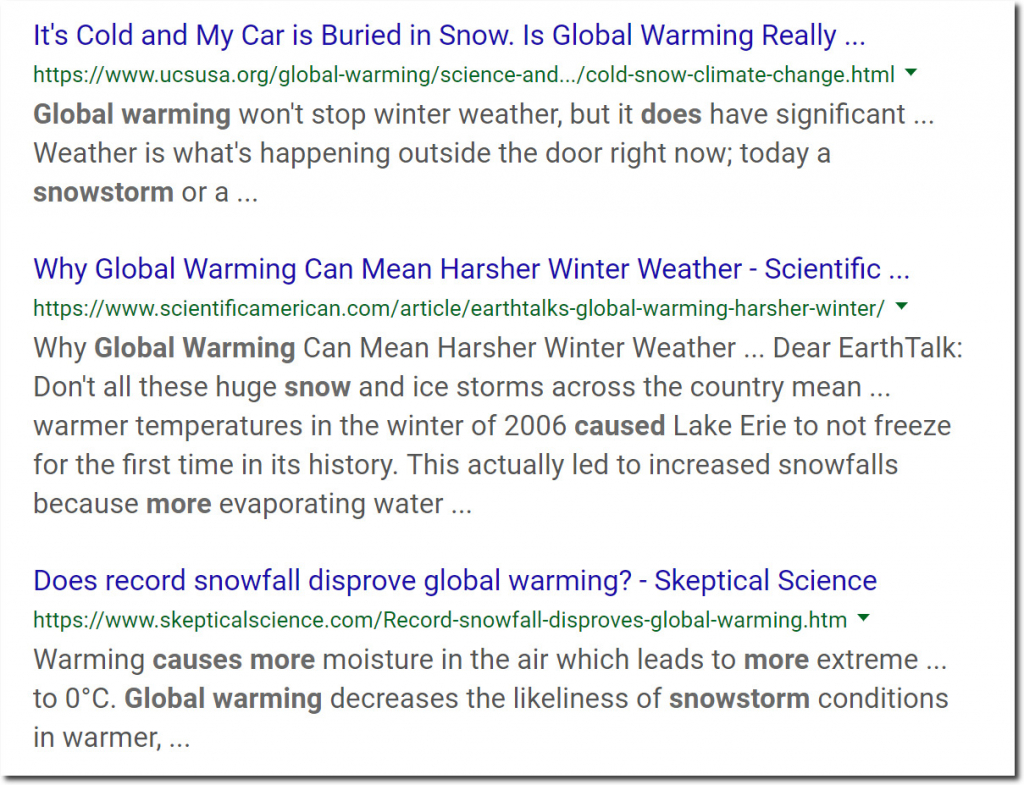Click bold "snowstorm" in the first snippet
The image size is (1024, 785).
coord(103,193)
